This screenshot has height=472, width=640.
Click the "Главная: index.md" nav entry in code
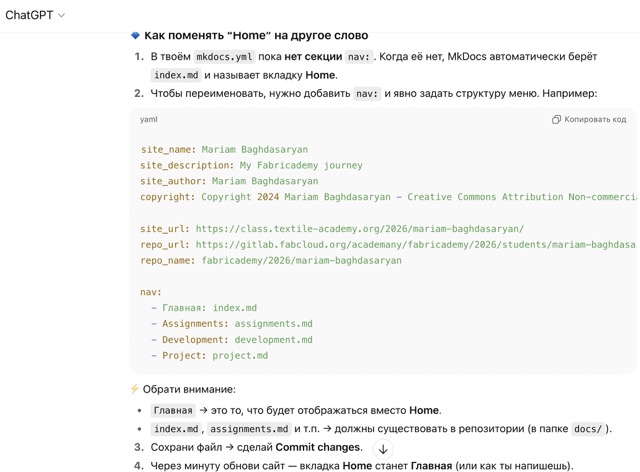(x=209, y=308)
